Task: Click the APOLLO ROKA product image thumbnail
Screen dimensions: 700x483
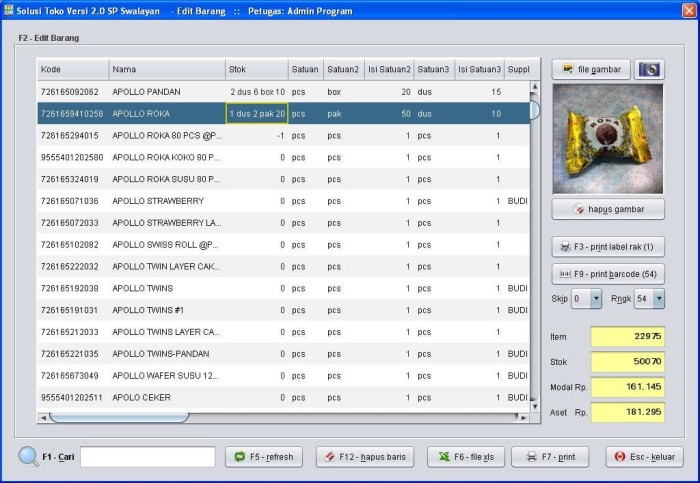Action: click(608, 139)
